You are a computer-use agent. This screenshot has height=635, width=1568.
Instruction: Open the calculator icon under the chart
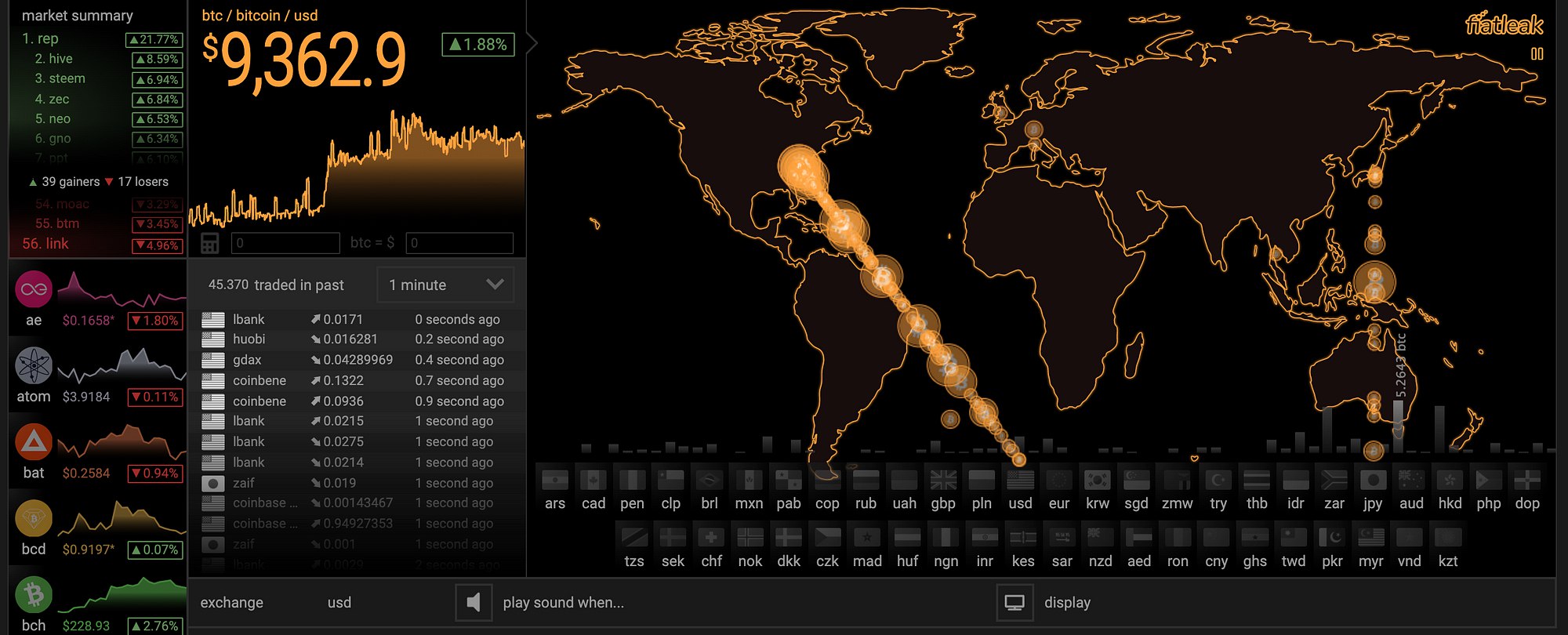tap(210, 243)
